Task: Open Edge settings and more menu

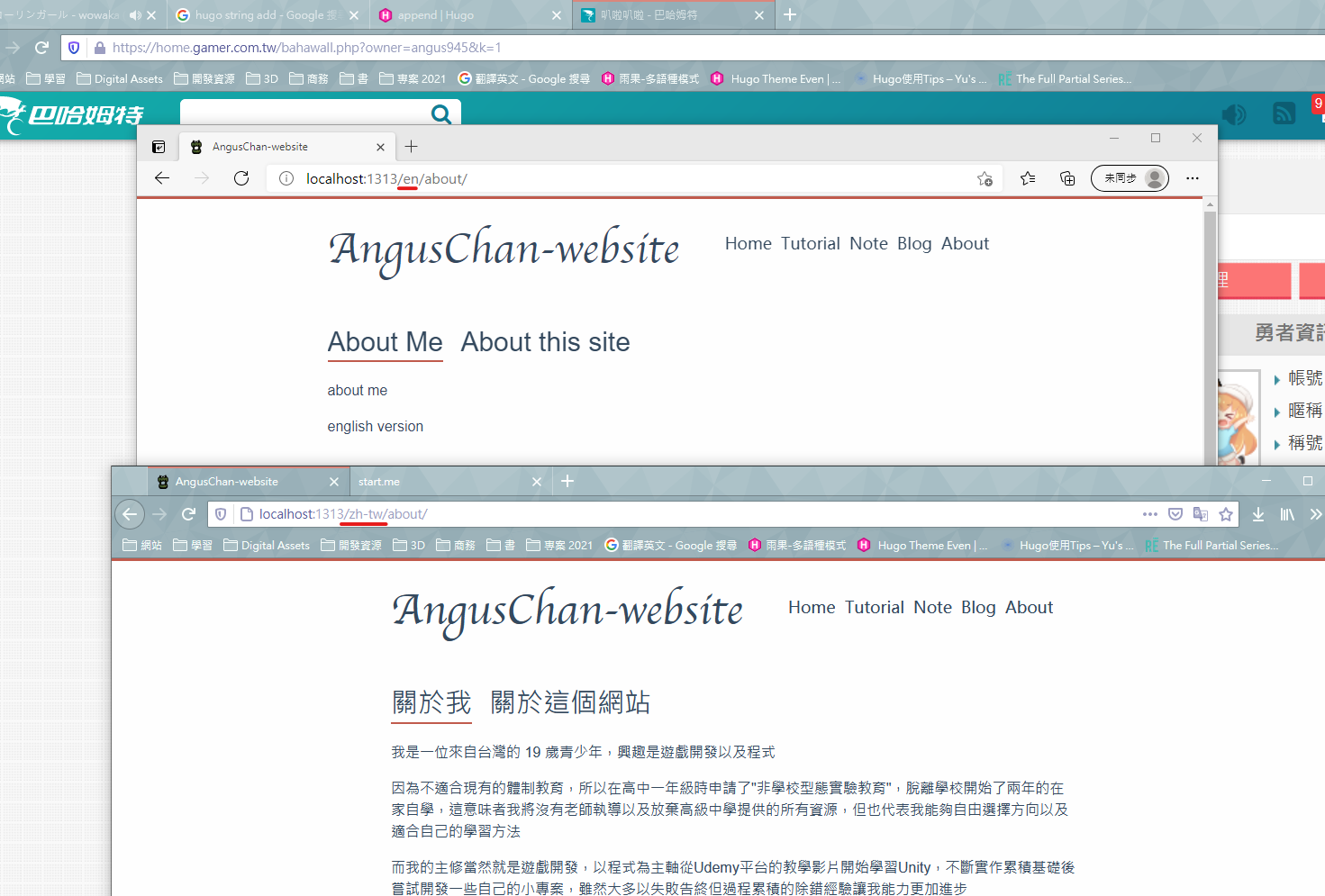Action: (1193, 178)
